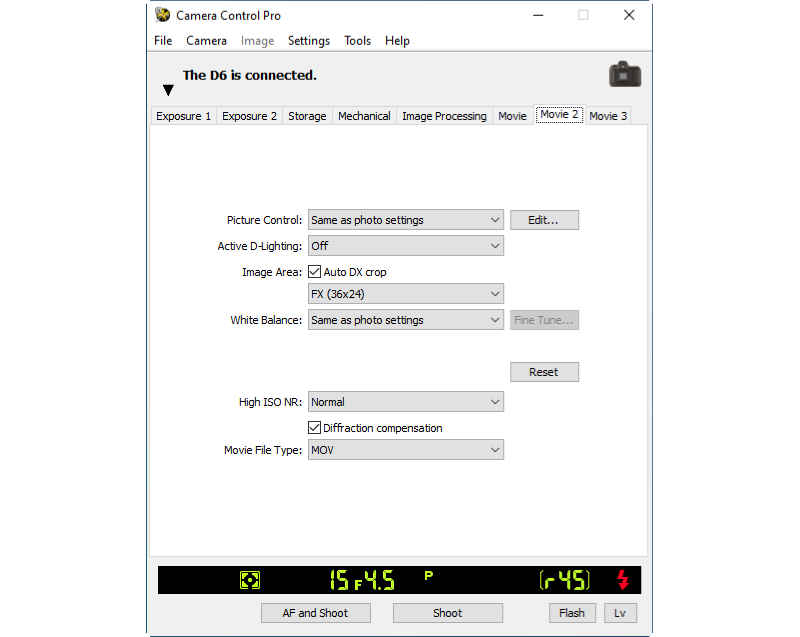Click the P exposure mode indicator
The height and width of the screenshot is (637, 800).
click(429, 575)
